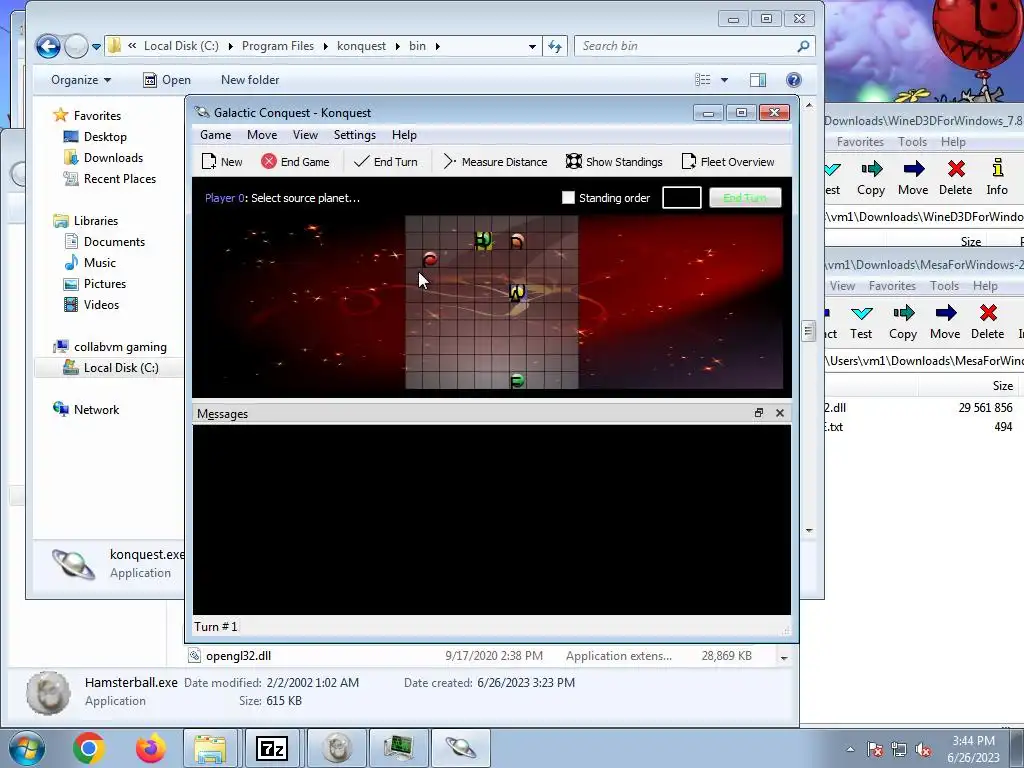
Task: Open Google Chrome from taskbar
Action: tap(89, 748)
